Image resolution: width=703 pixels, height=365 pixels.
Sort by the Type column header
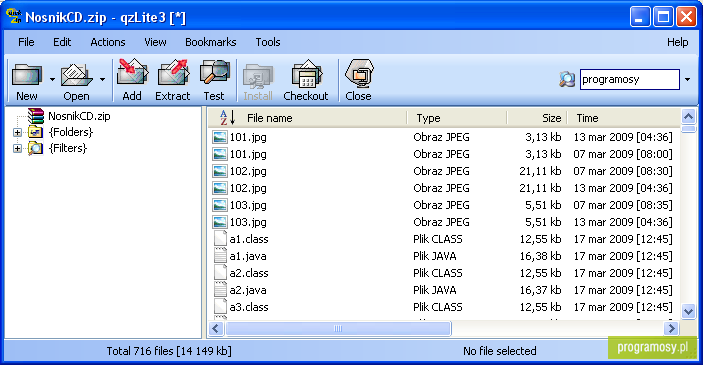pyautogui.click(x=428, y=118)
